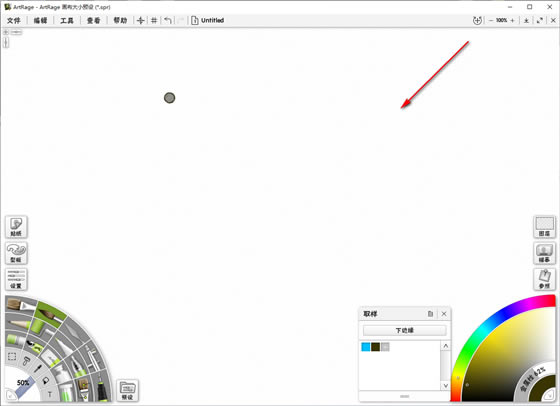Select the cyan sample swatch
This screenshot has width=560, height=406.
pyautogui.click(x=366, y=347)
